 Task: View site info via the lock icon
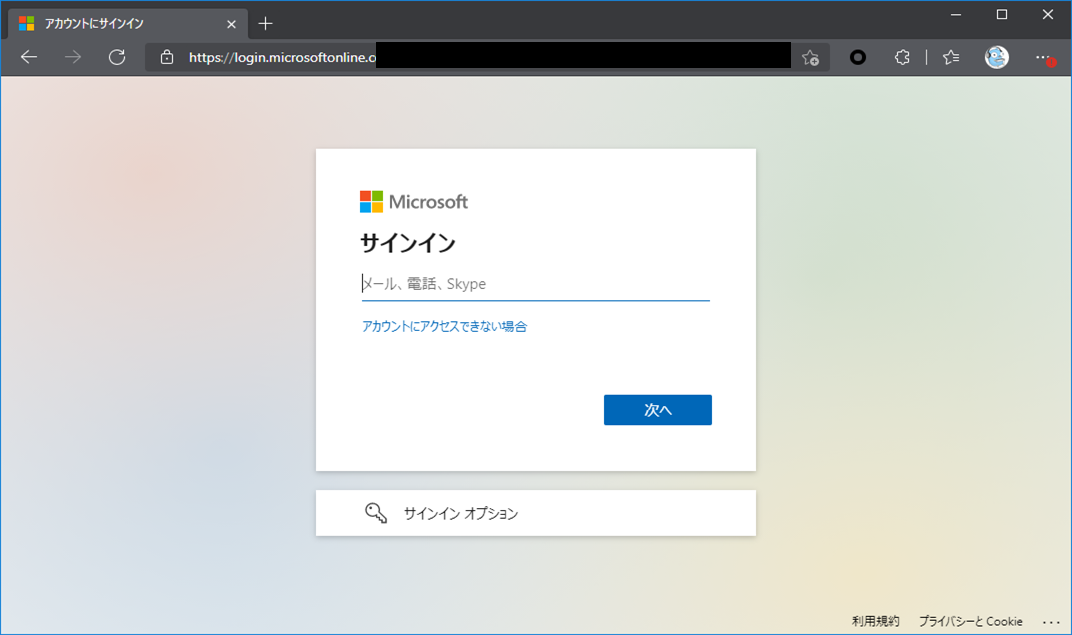pos(167,57)
